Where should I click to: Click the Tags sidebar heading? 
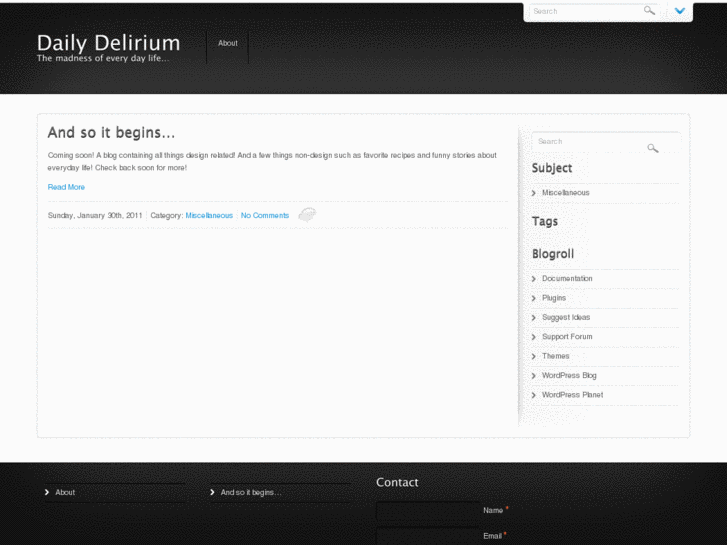click(x=545, y=221)
